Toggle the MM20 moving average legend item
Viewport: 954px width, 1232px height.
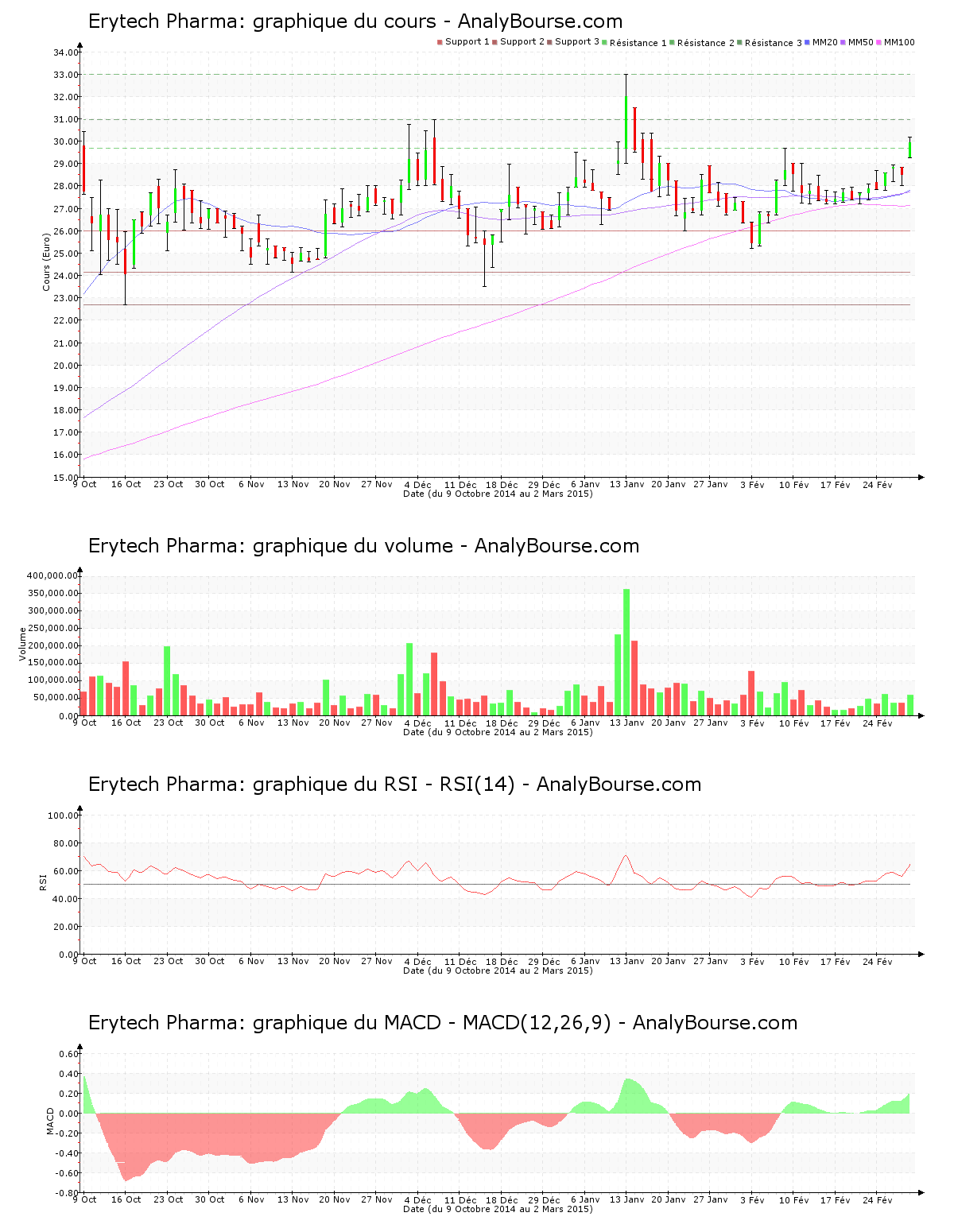tap(824, 42)
